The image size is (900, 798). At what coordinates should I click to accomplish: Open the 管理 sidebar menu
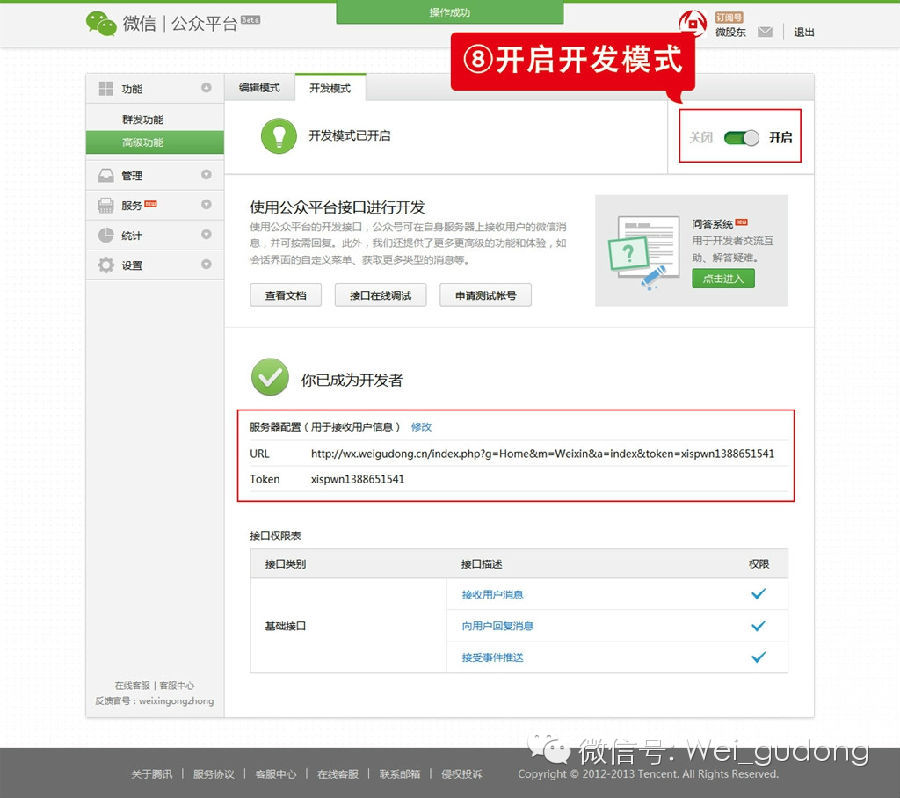(154, 175)
